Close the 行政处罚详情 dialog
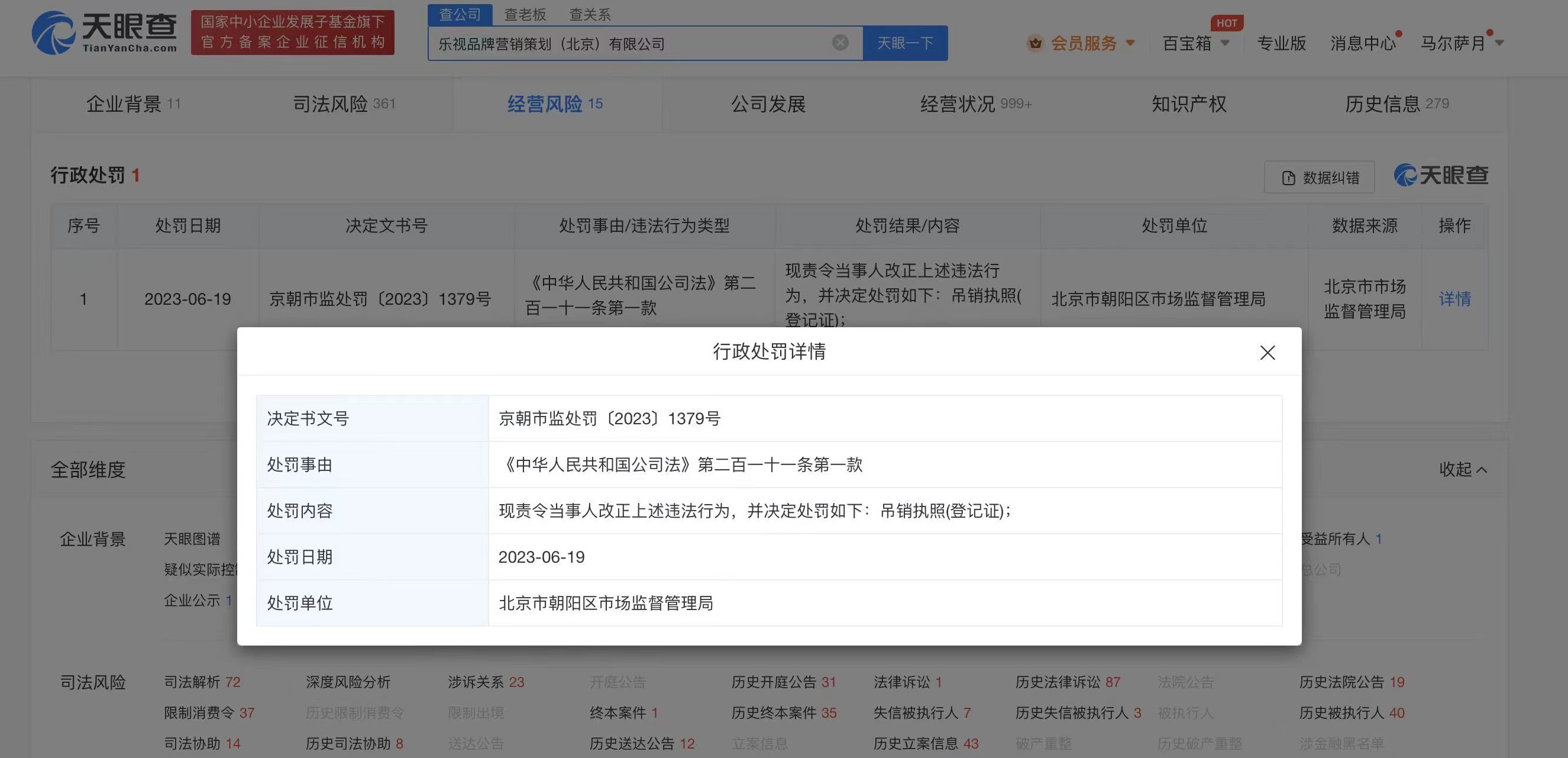This screenshot has width=1568, height=758. 1268,353
